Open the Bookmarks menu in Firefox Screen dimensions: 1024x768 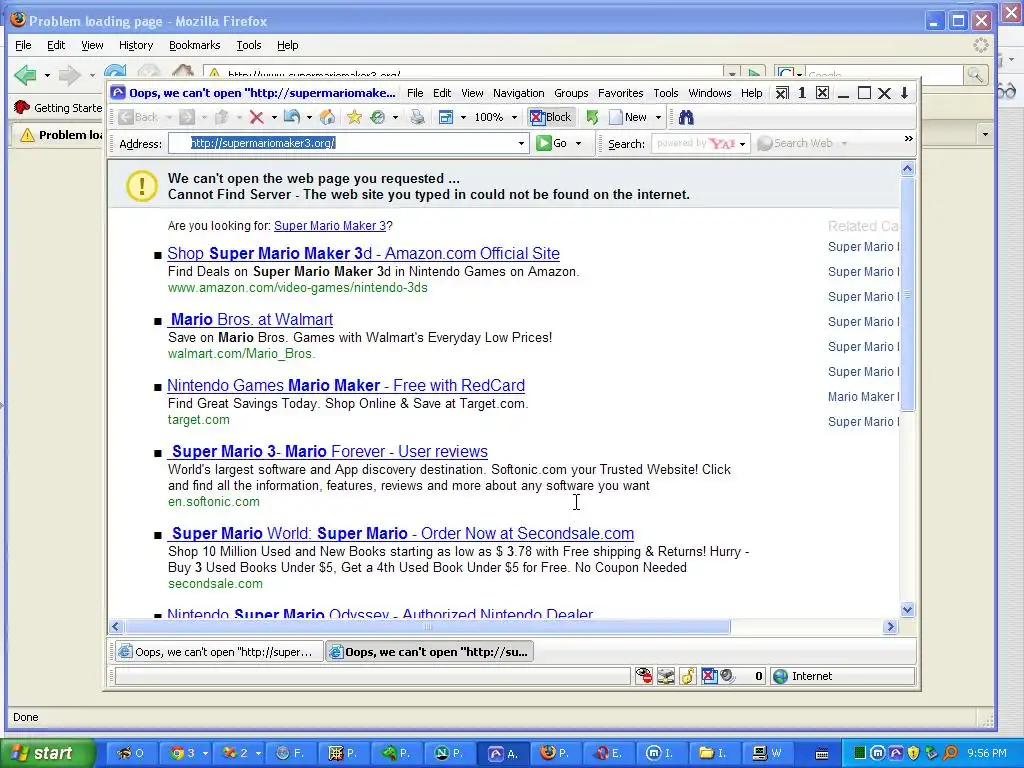tap(195, 45)
